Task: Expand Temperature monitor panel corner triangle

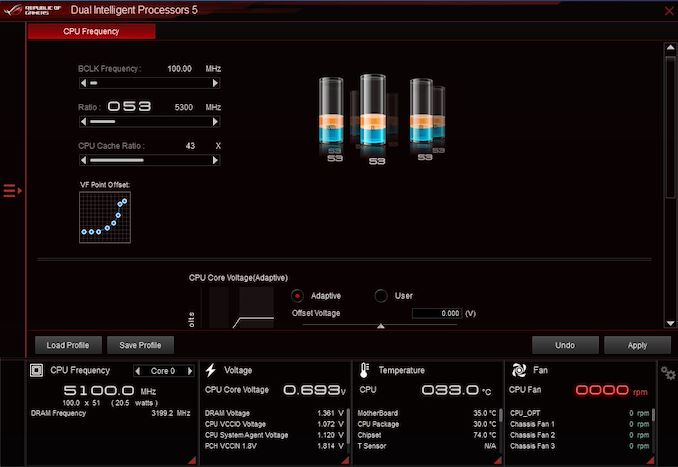Action: [x=499, y=460]
